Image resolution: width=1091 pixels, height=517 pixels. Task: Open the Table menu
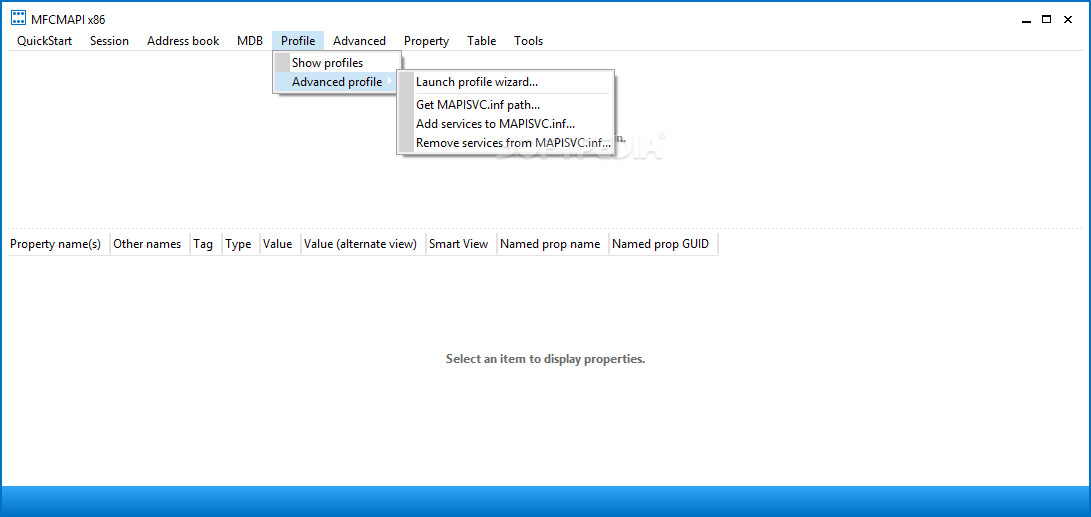481,41
